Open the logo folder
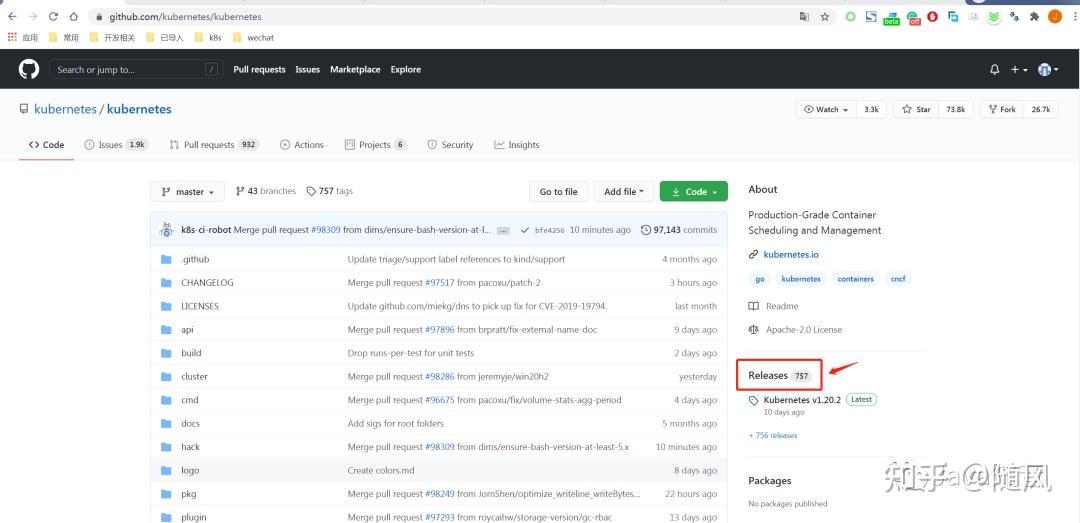The width and height of the screenshot is (1080, 523). 190,470
